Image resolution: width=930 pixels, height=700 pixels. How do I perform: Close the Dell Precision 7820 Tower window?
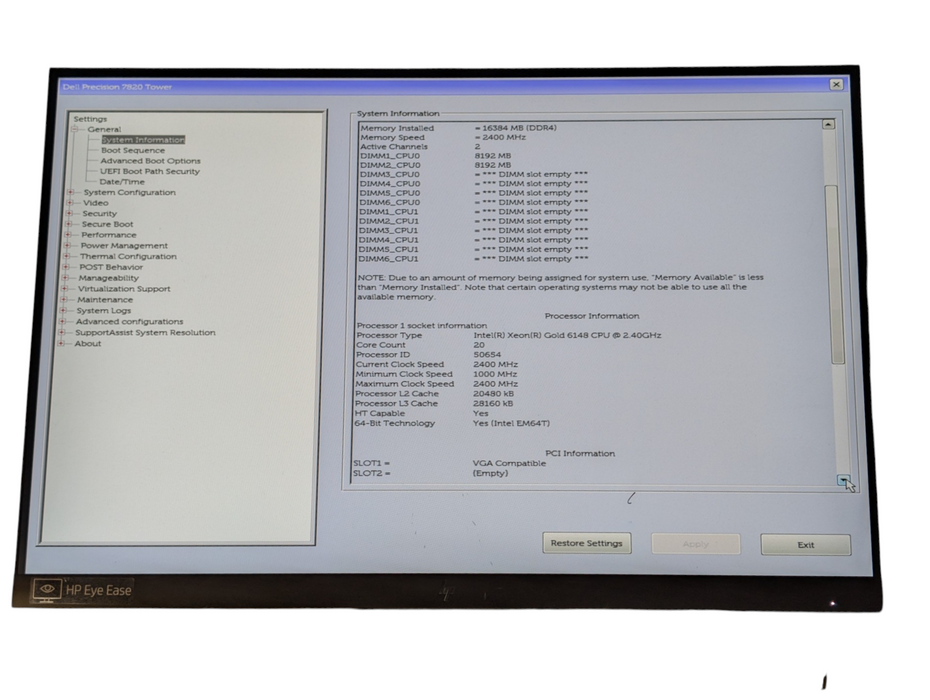tap(836, 84)
